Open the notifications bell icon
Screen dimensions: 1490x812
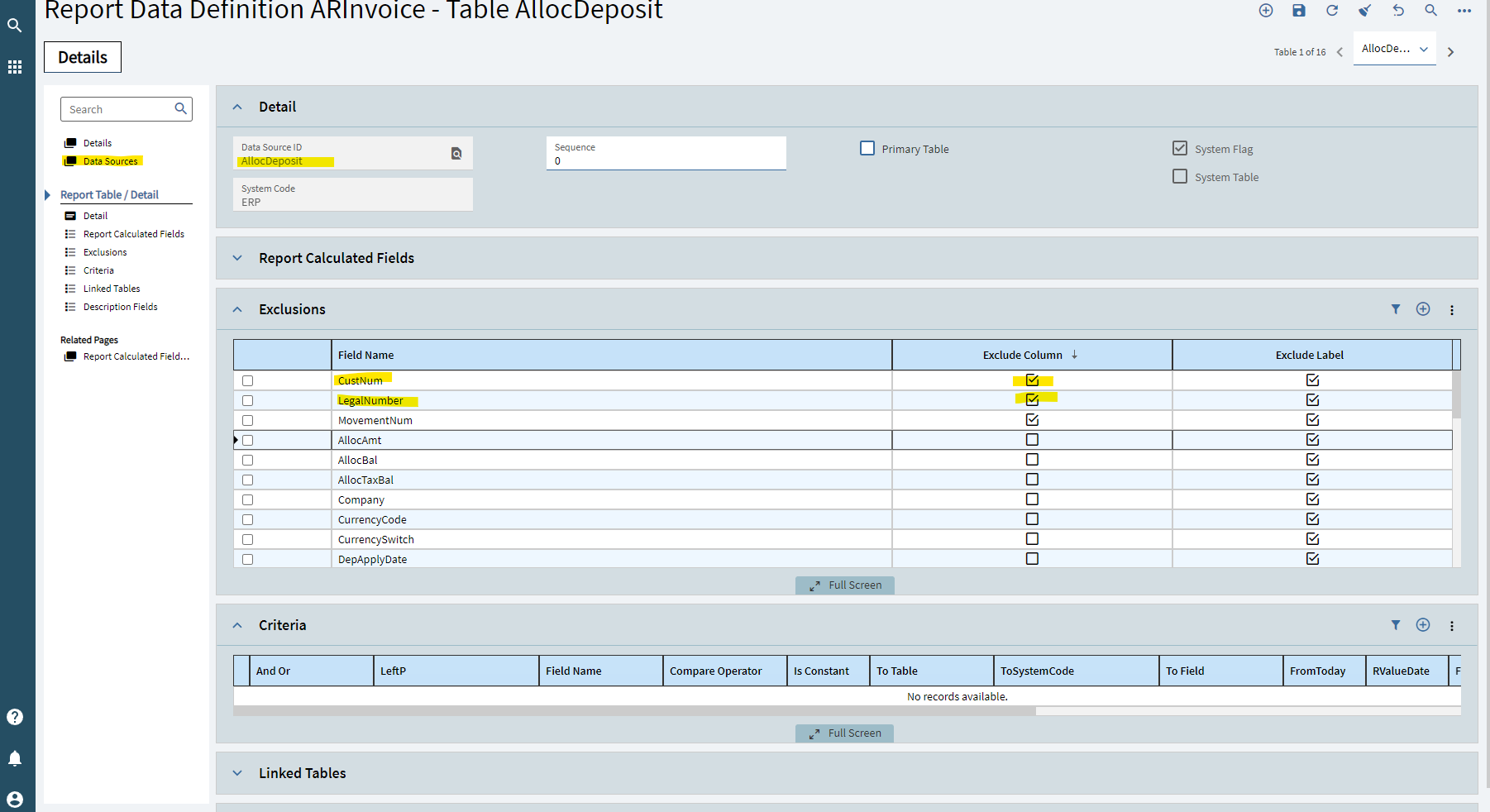(x=15, y=758)
